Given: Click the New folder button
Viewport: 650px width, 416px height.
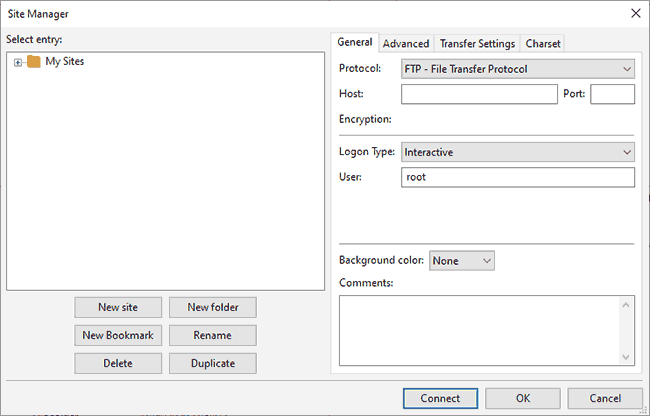Looking at the screenshot, I should [213, 307].
